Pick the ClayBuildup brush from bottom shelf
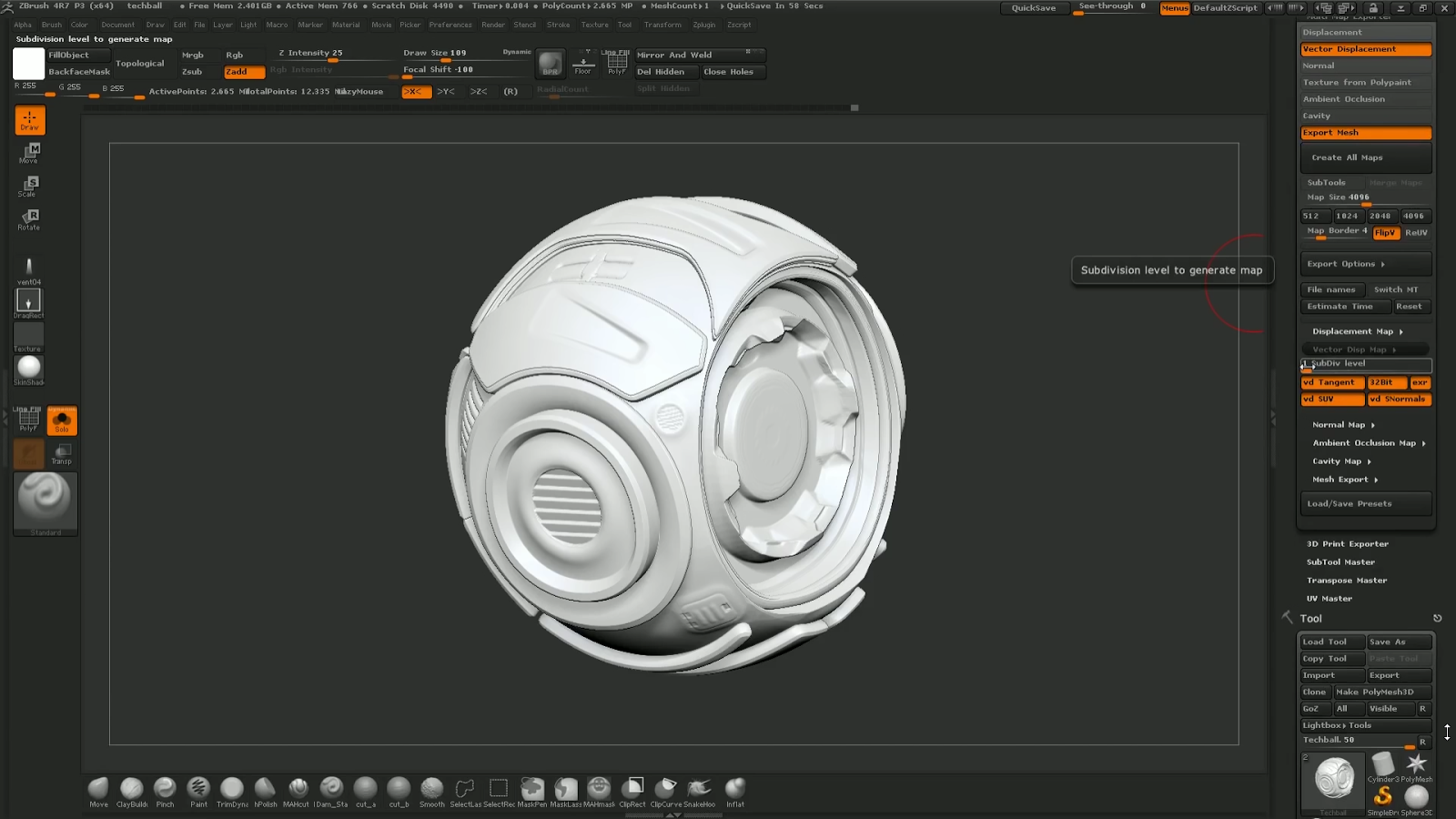Image resolution: width=1456 pixels, height=819 pixels. [132, 788]
